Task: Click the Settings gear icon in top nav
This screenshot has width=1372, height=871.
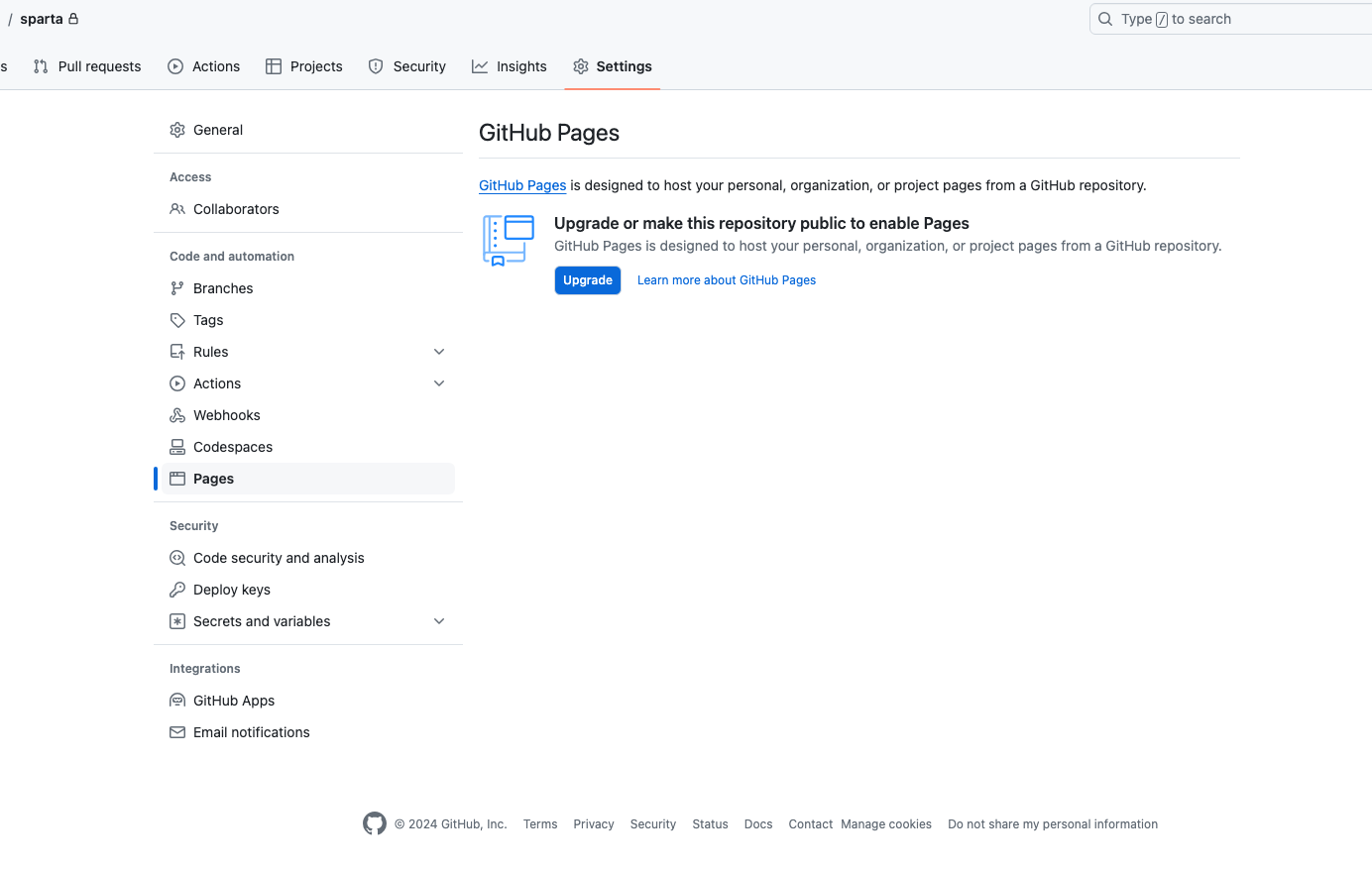Action: [x=581, y=66]
